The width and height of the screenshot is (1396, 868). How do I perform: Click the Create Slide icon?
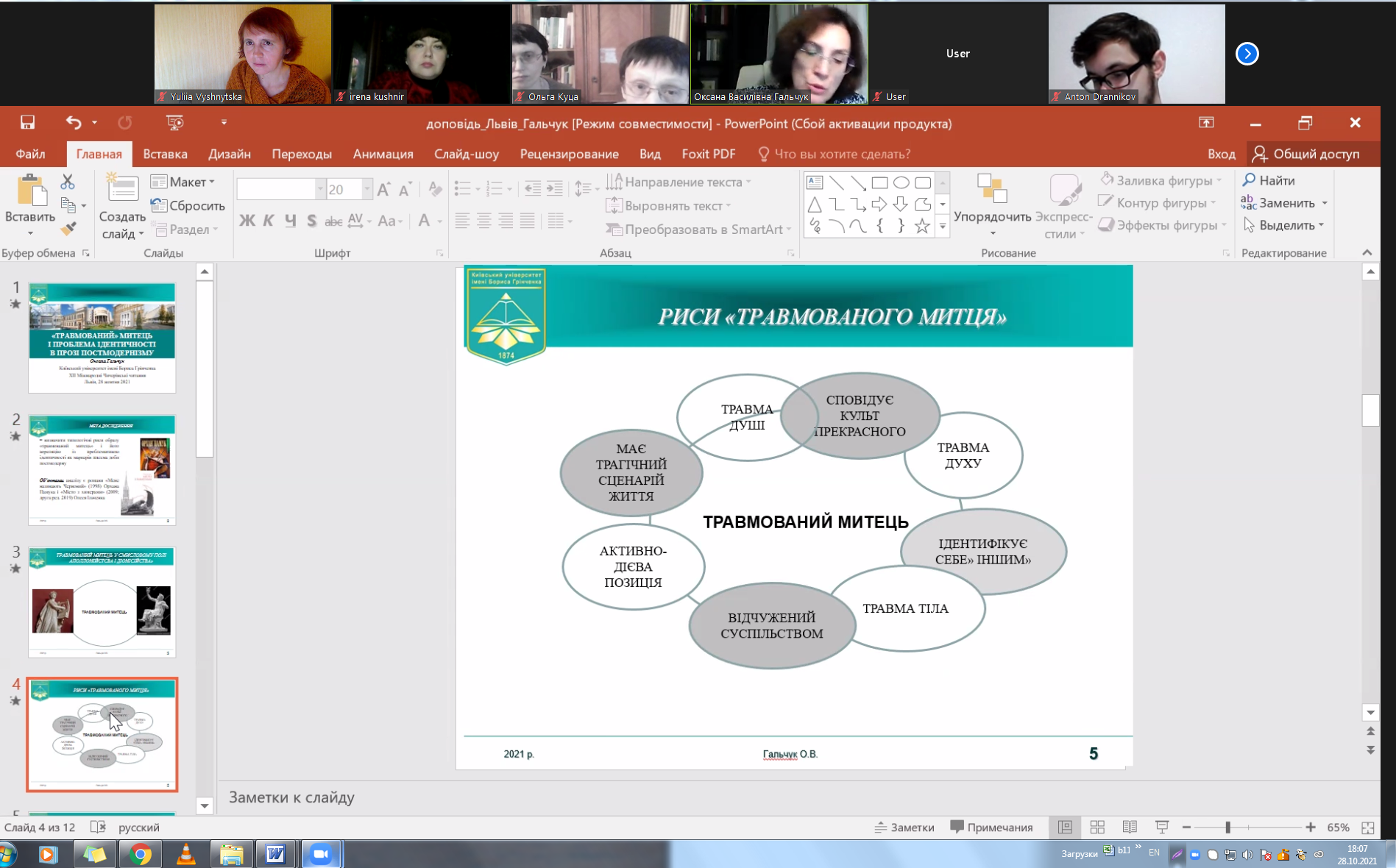point(123,190)
